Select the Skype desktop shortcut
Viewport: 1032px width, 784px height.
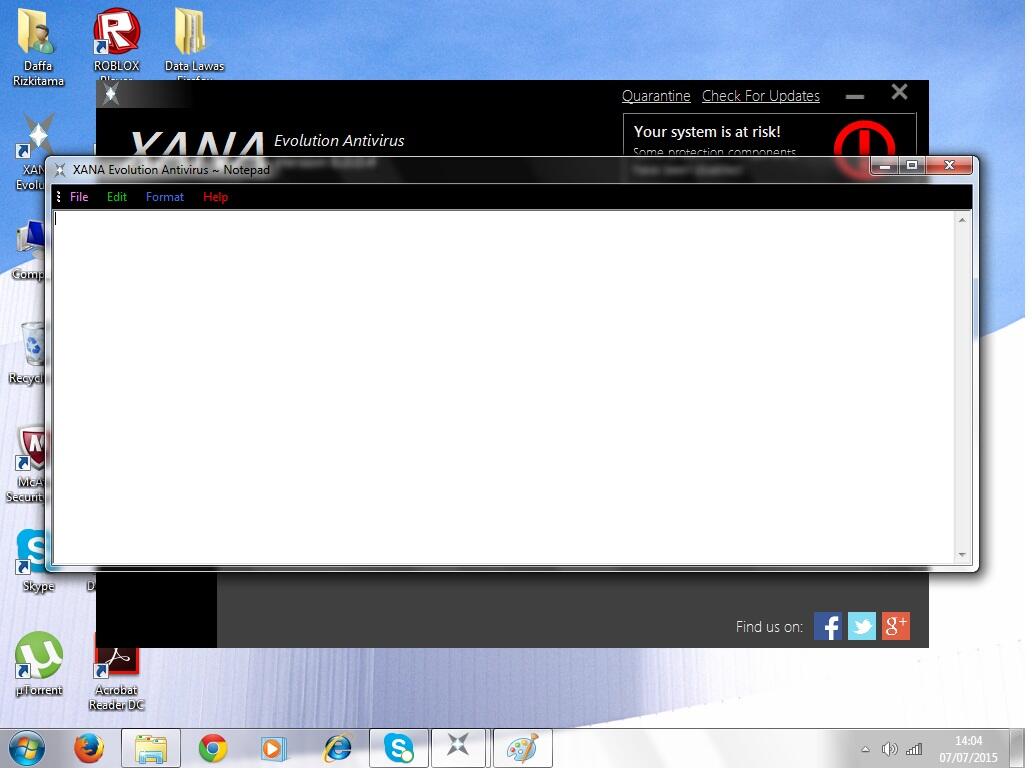point(36,560)
